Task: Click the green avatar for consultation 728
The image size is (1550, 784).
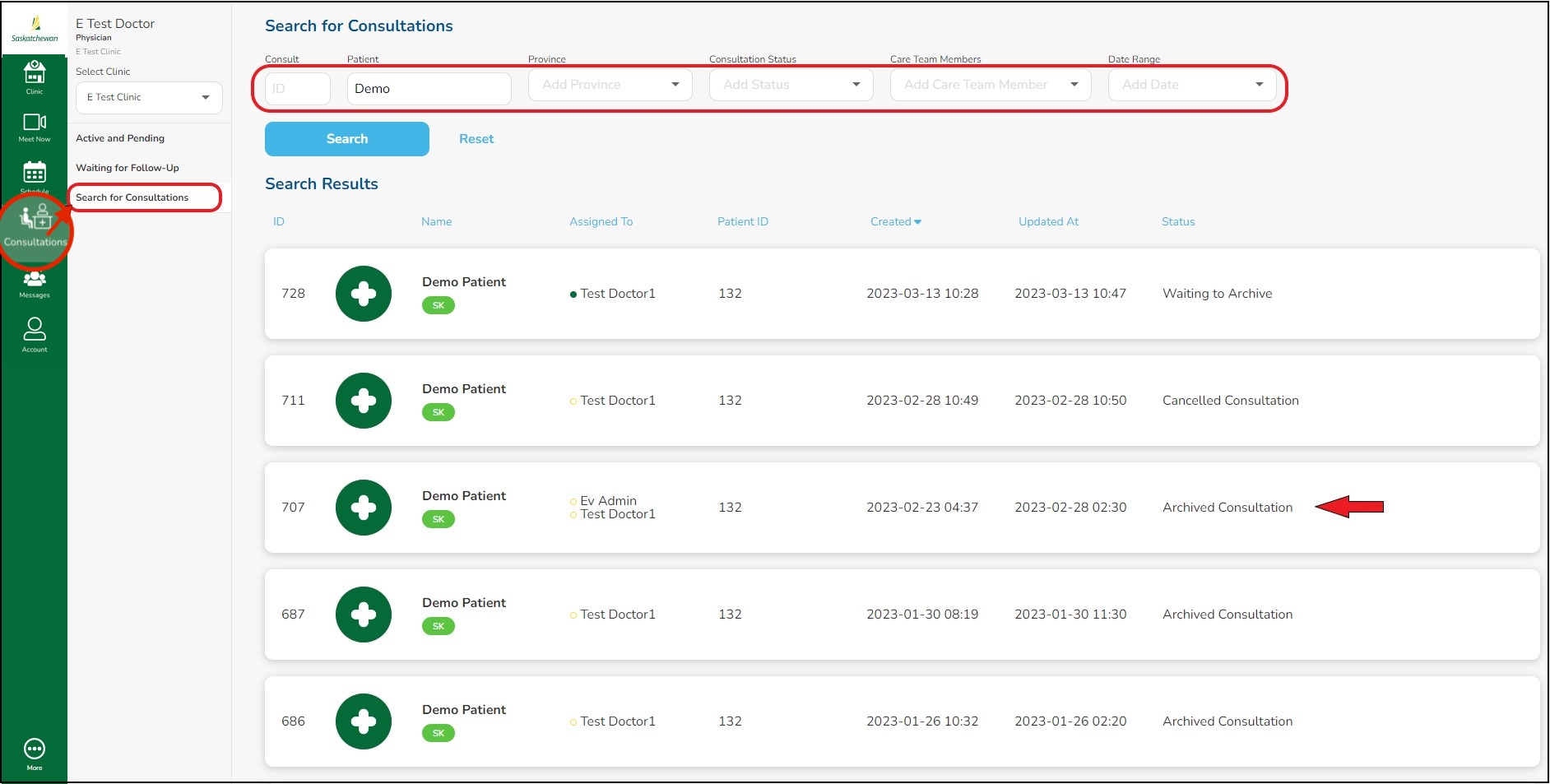Action: click(363, 294)
